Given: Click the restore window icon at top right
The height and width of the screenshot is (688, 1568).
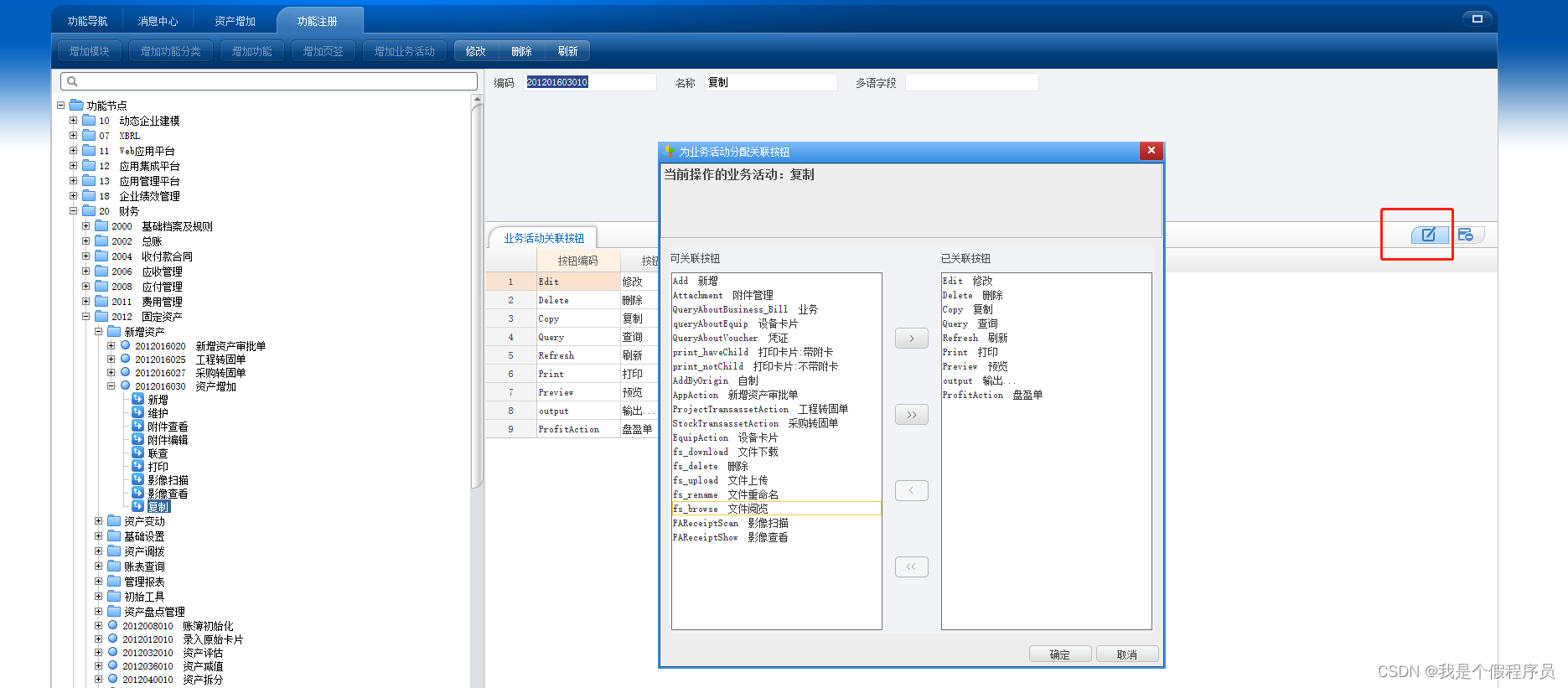Looking at the screenshot, I should [x=1477, y=18].
